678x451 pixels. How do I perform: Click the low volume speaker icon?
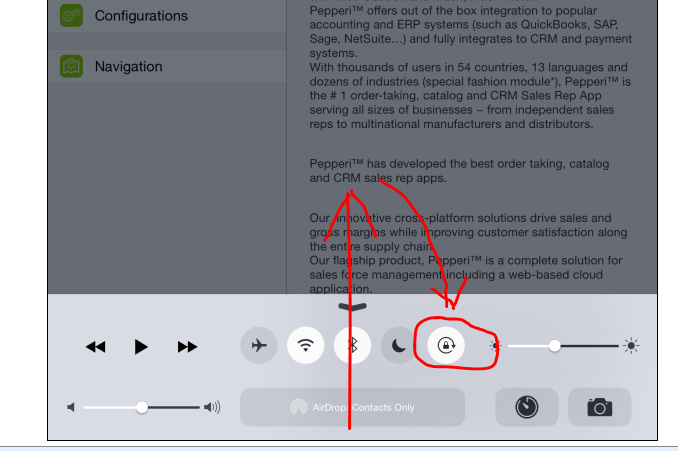[x=71, y=407]
